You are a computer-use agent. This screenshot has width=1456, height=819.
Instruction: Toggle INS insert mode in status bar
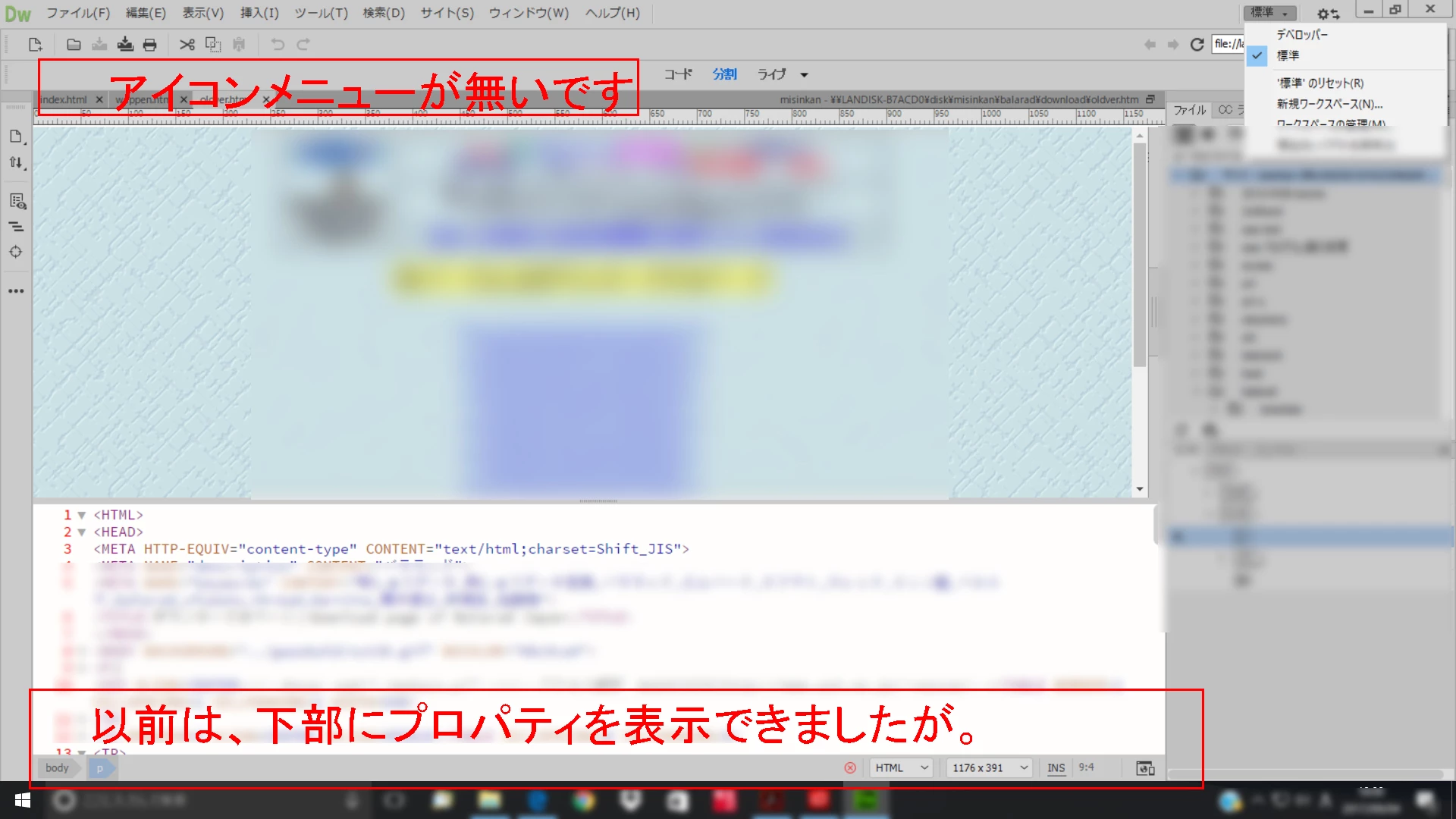(1056, 768)
